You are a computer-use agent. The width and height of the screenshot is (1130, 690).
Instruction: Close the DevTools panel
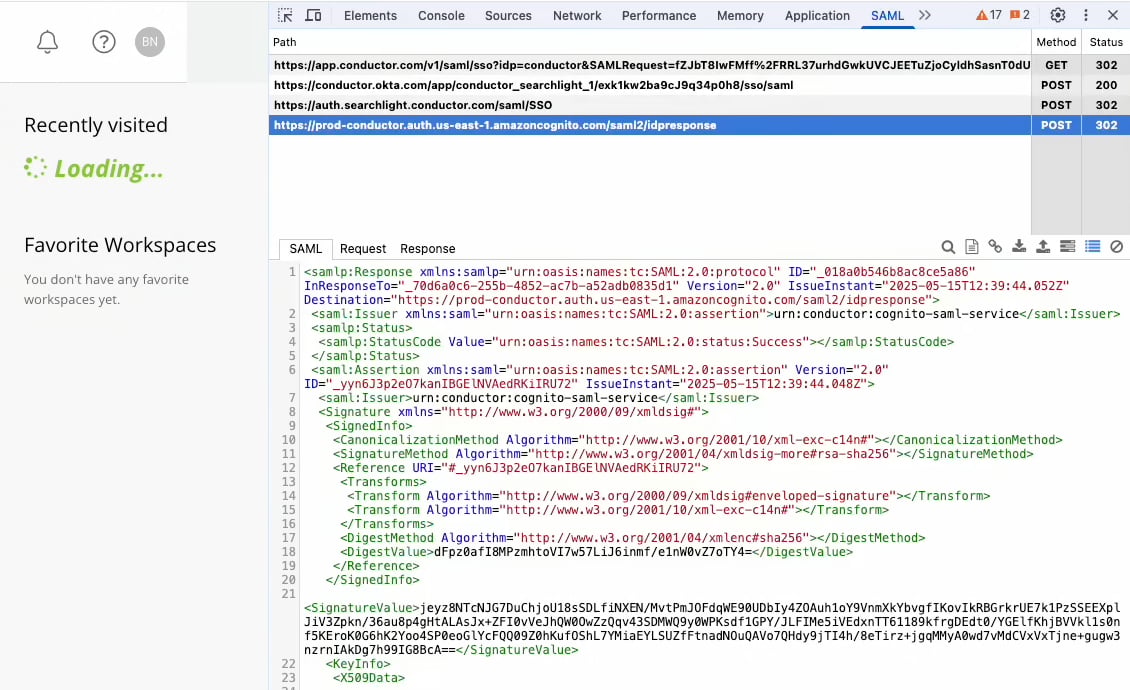pyautogui.click(x=1113, y=15)
